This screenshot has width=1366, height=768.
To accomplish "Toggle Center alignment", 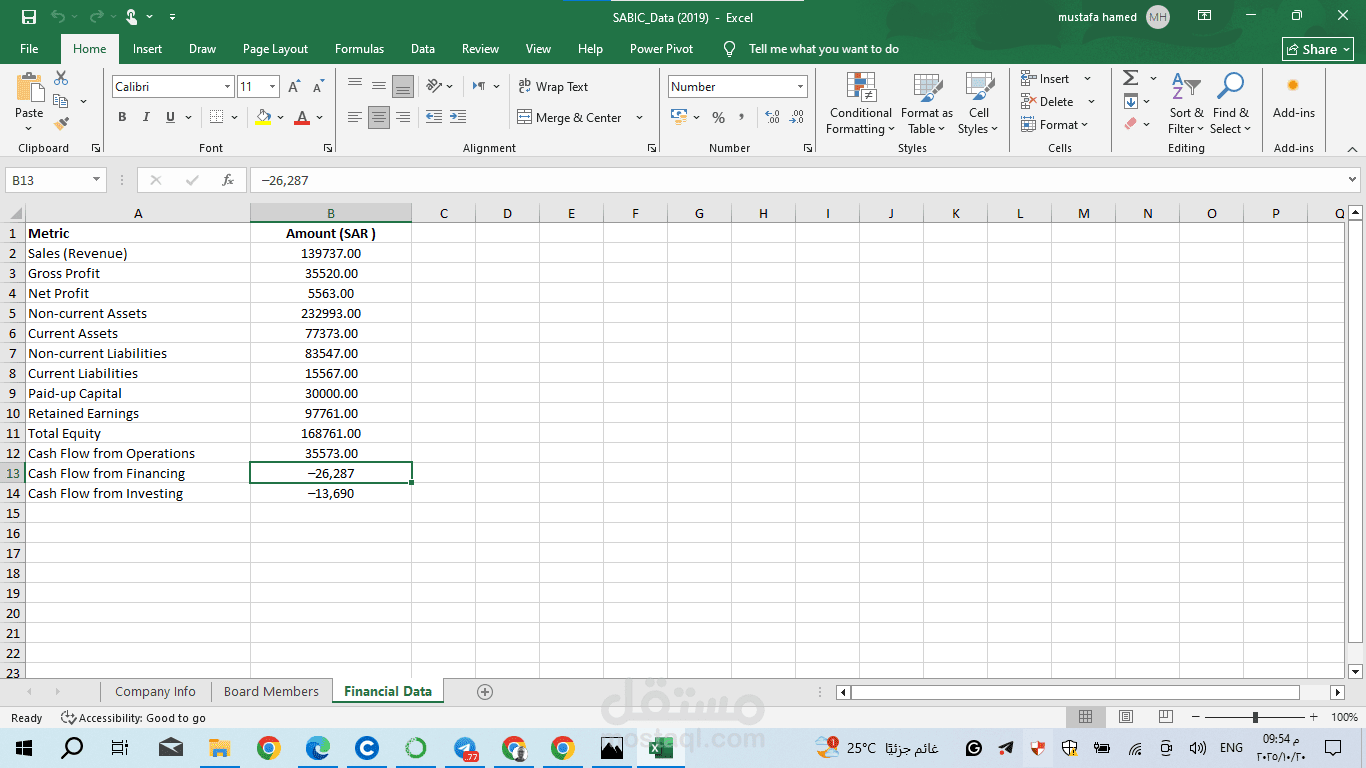I will click(378, 117).
